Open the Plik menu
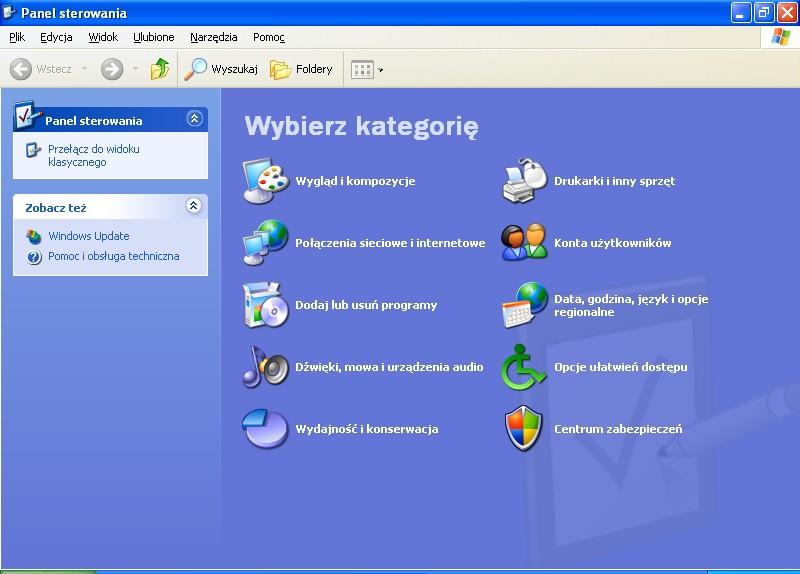The image size is (800, 574). click(17, 37)
